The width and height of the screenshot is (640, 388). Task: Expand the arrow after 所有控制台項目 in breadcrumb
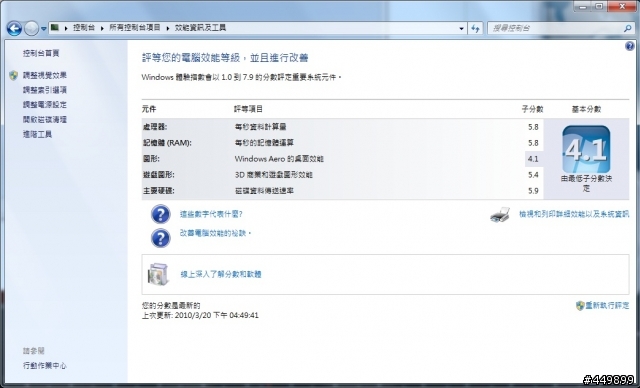167,28
